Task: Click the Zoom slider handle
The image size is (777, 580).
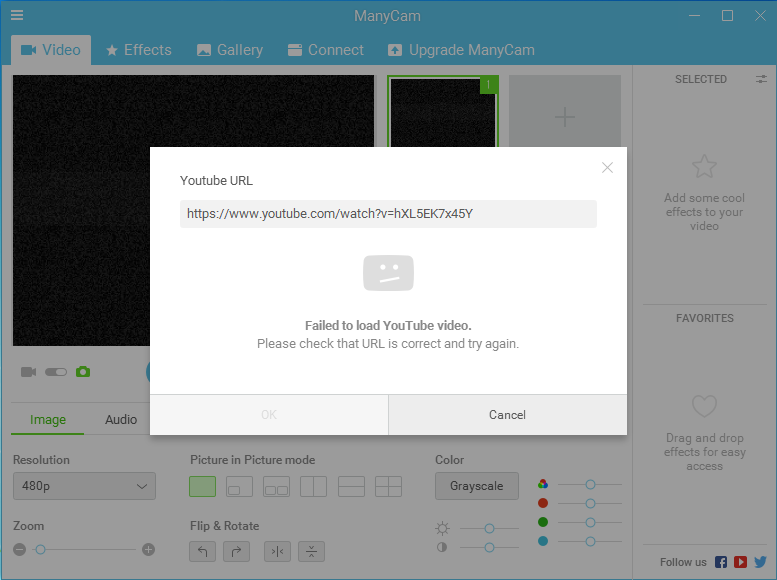Action: pos(41,549)
